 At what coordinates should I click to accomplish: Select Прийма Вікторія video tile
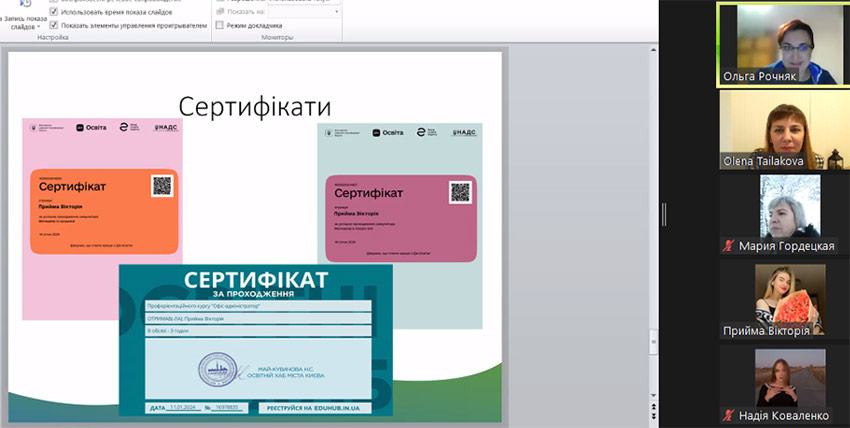pos(784,302)
